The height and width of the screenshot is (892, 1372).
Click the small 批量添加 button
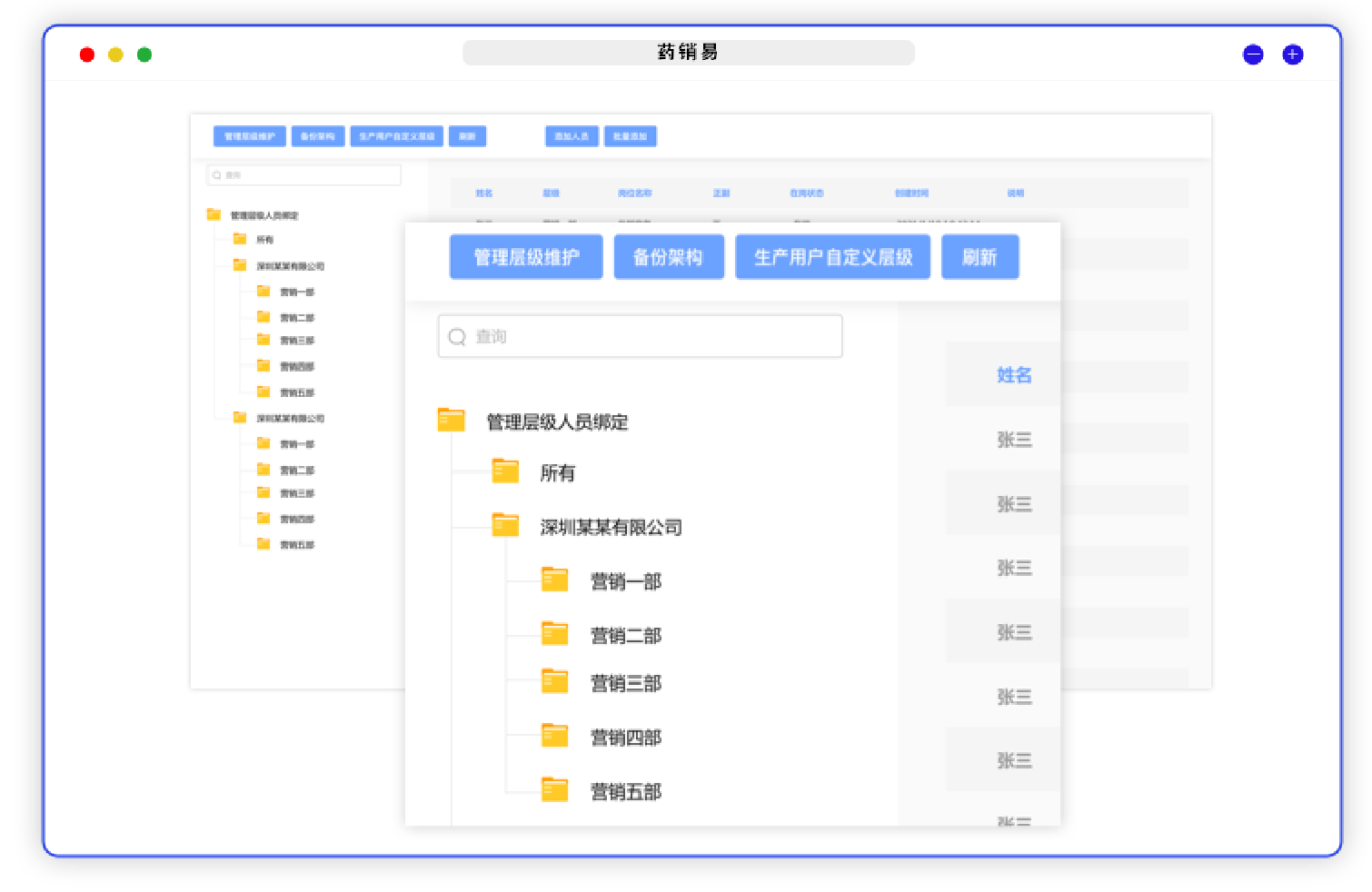coord(630,136)
